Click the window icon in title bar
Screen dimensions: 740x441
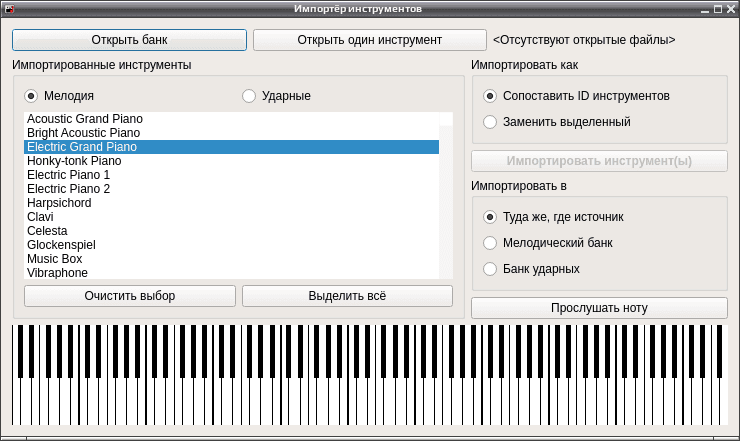click(x=8, y=8)
